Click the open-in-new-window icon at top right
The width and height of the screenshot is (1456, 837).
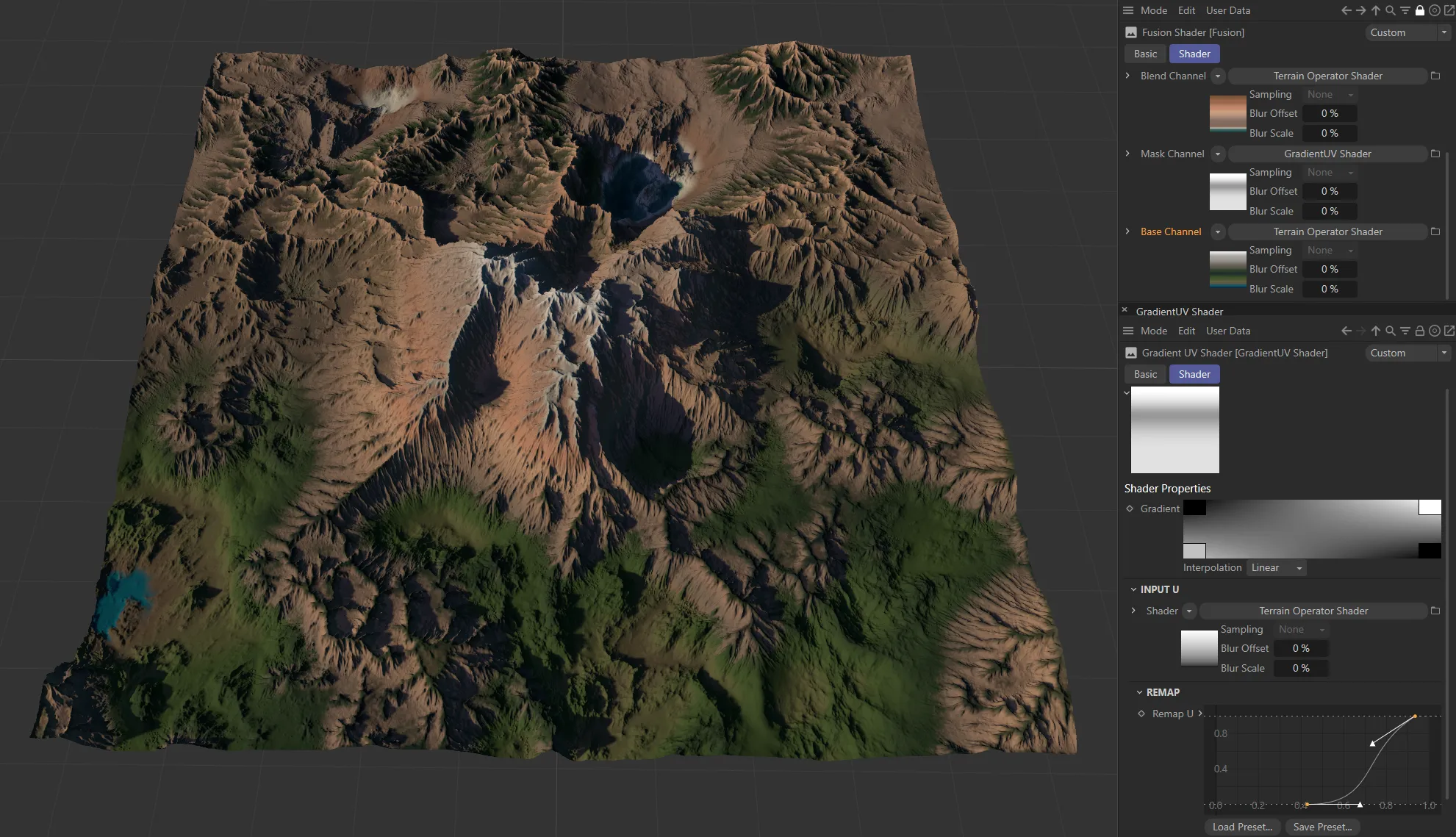pyautogui.click(x=1450, y=10)
